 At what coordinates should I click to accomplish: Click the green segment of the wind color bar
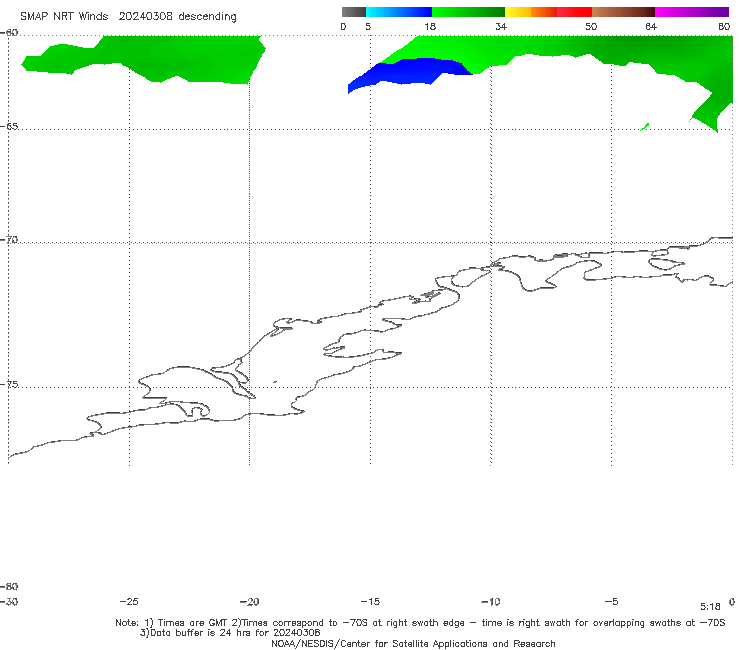click(468, 12)
